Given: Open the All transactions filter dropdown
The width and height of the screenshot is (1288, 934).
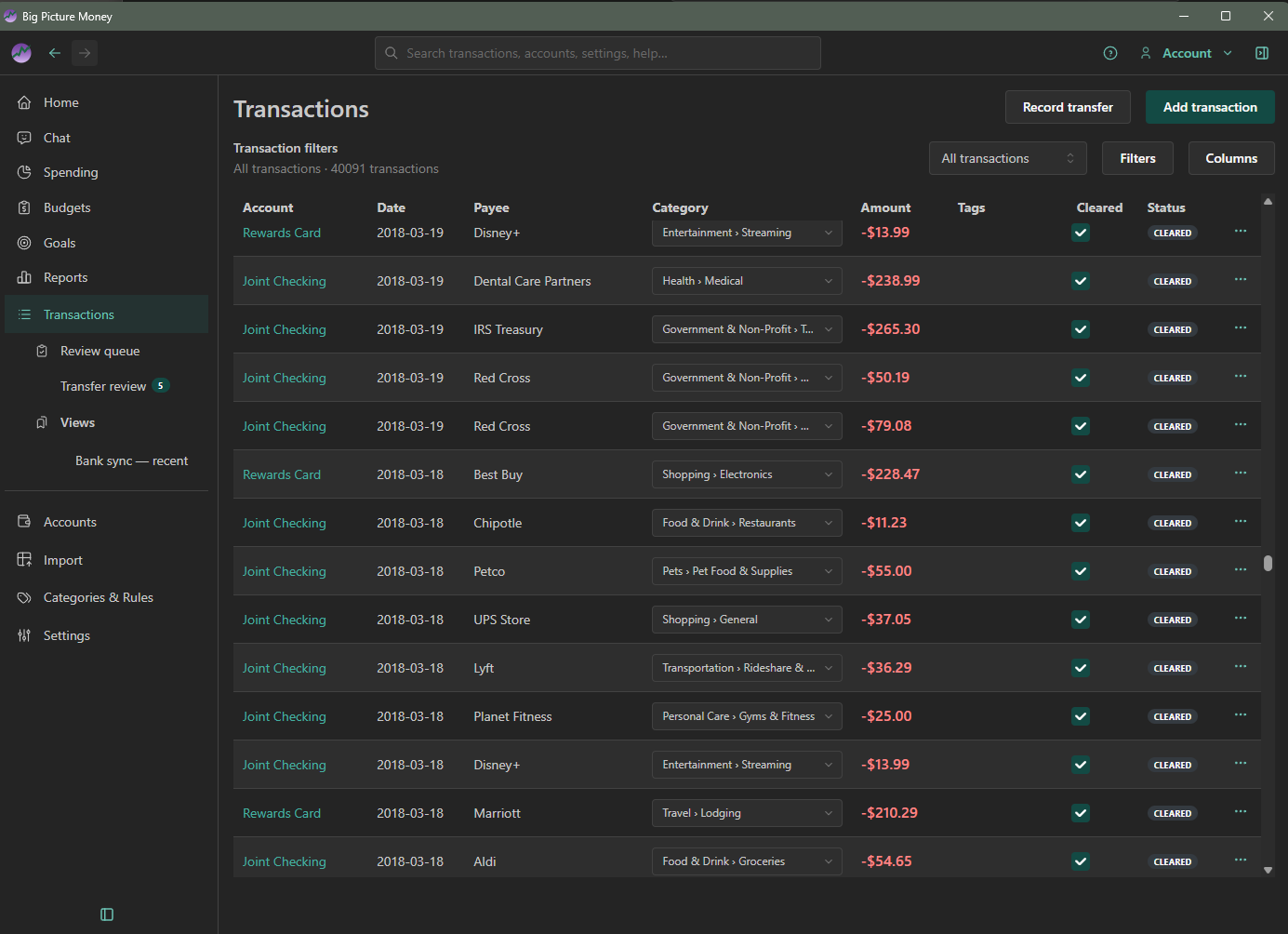Looking at the screenshot, I should tap(1008, 158).
